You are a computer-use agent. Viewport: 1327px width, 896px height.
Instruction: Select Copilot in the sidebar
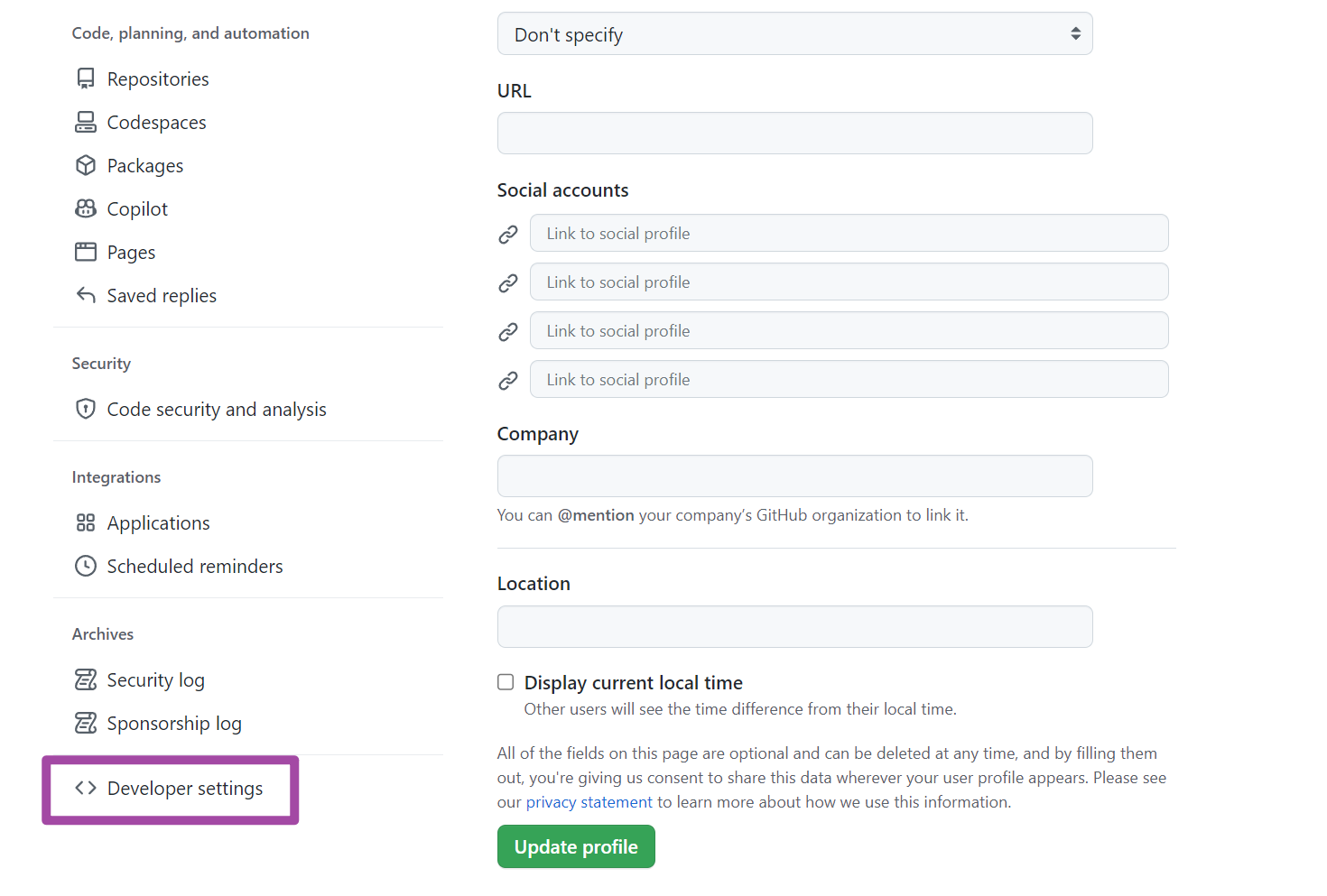tap(137, 209)
